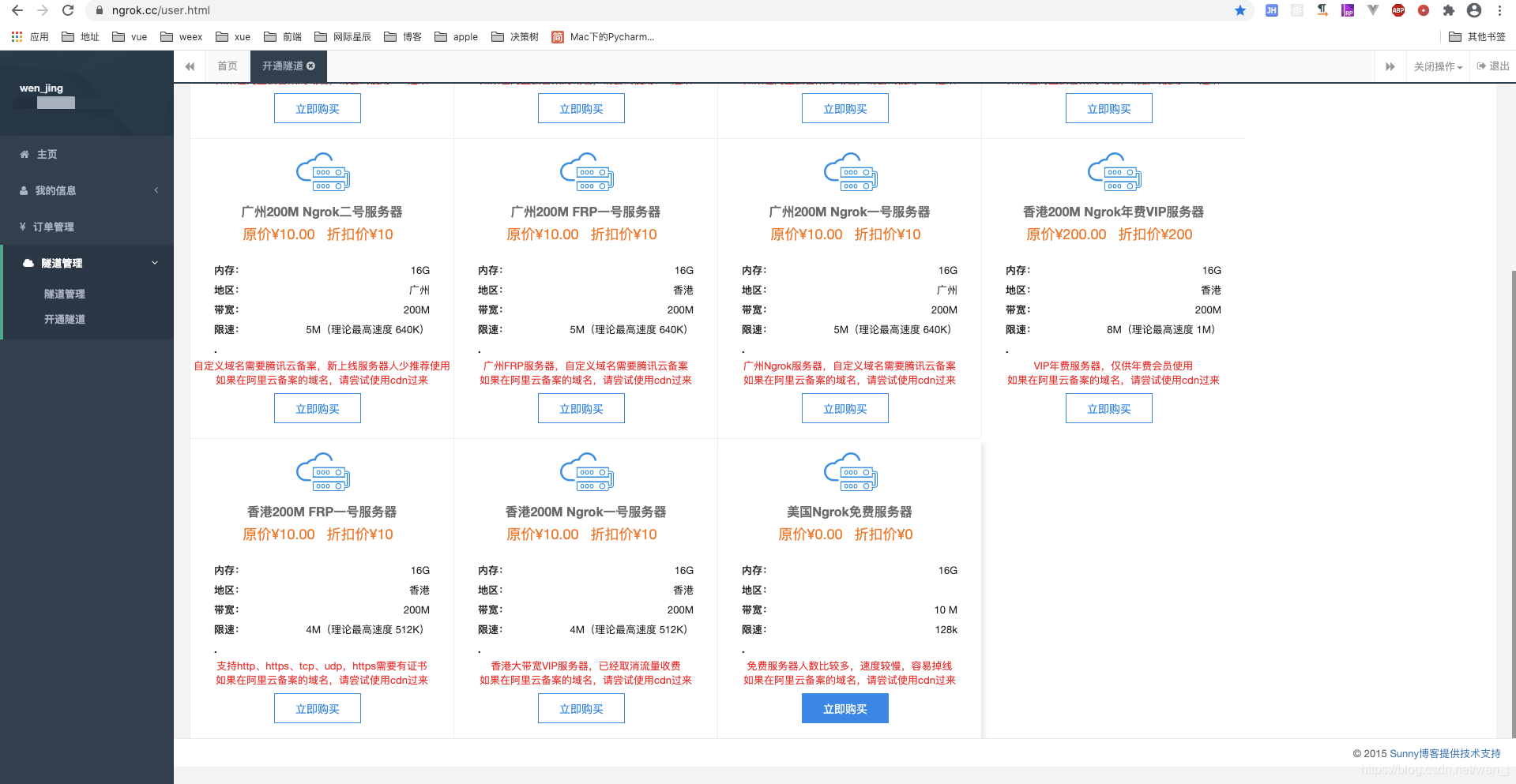1516x784 pixels.
Task: Select the 隧道管理 submenu item
Action: click(x=65, y=294)
